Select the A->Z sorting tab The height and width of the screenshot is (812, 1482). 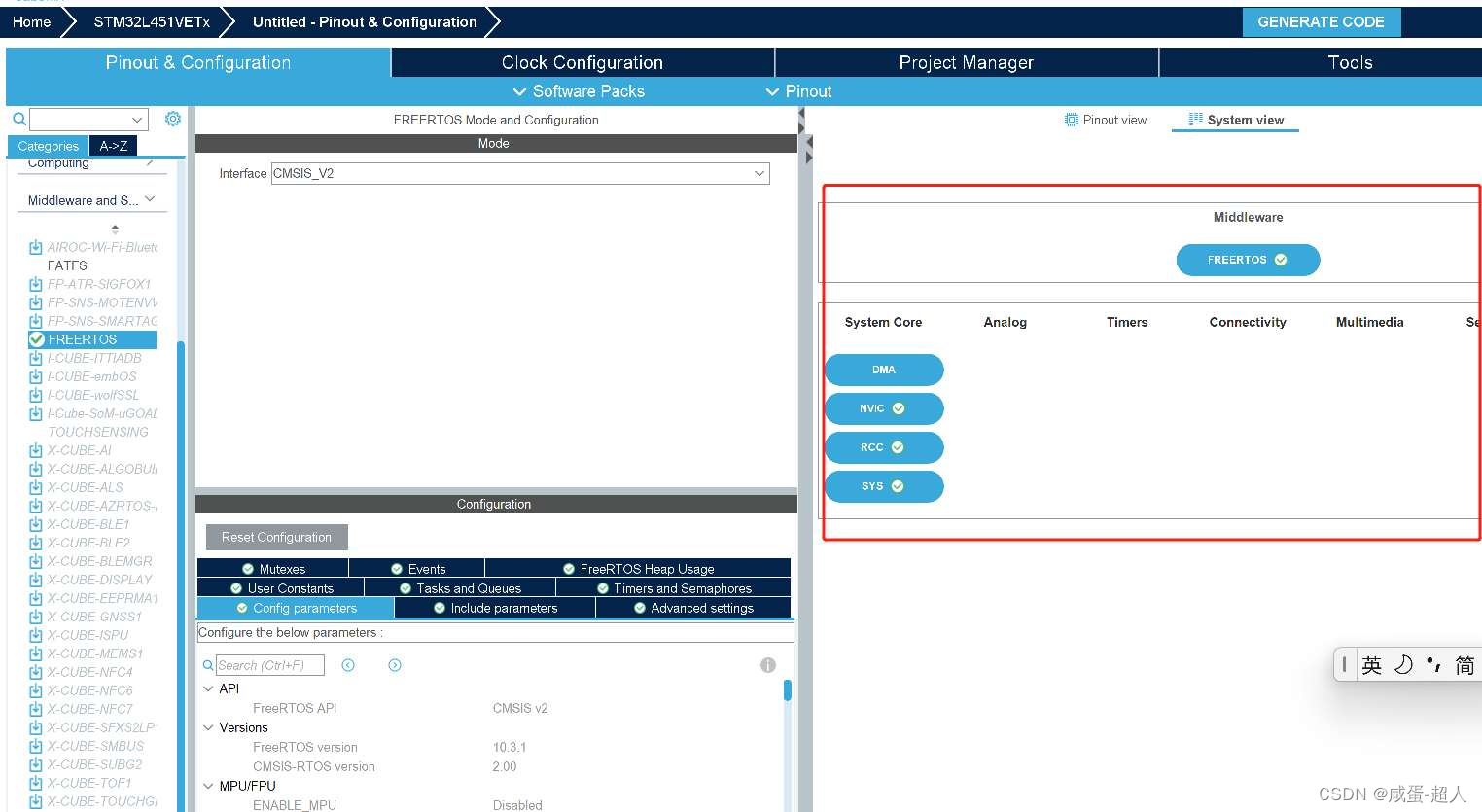(114, 146)
